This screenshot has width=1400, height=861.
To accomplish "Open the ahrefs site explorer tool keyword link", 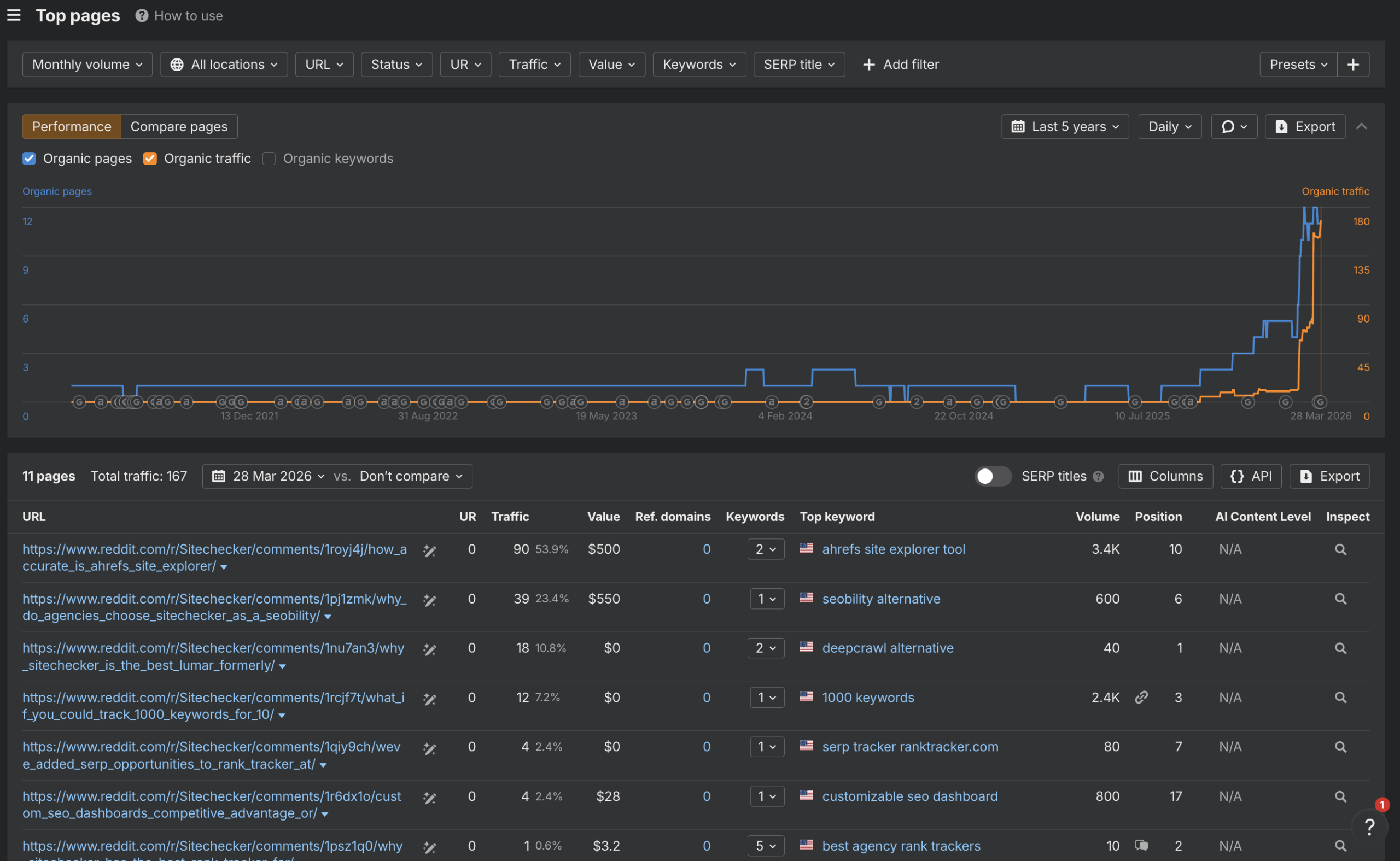I will pos(893,549).
